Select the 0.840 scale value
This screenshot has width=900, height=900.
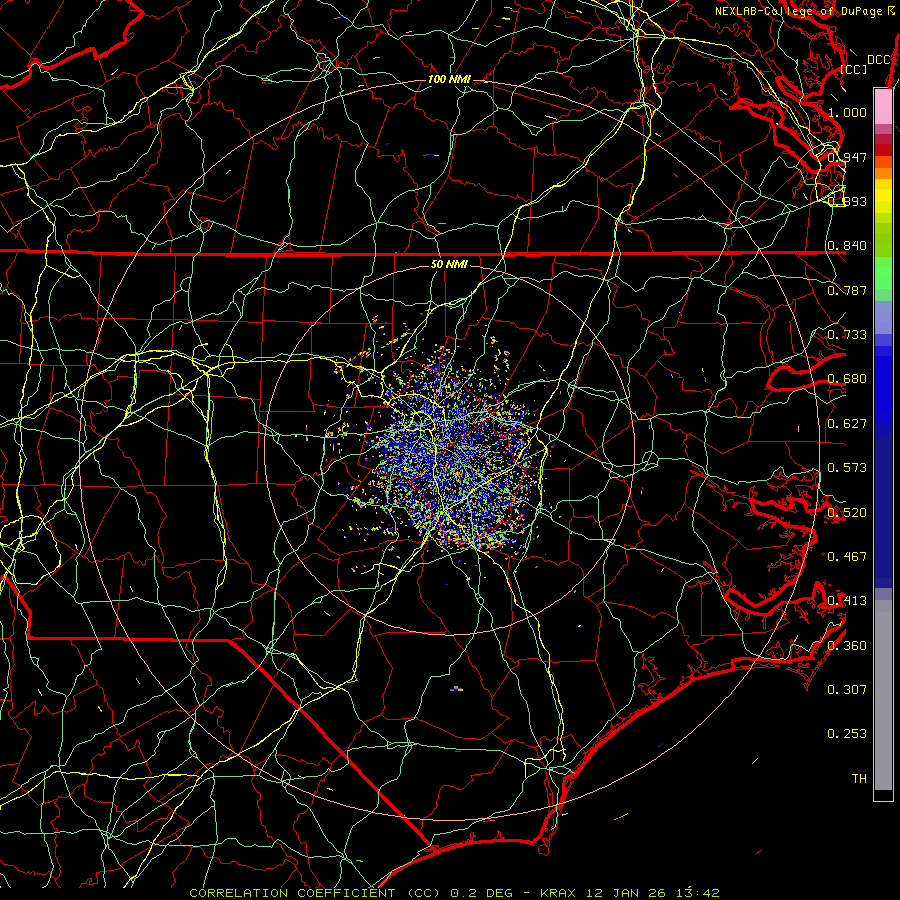click(847, 246)
